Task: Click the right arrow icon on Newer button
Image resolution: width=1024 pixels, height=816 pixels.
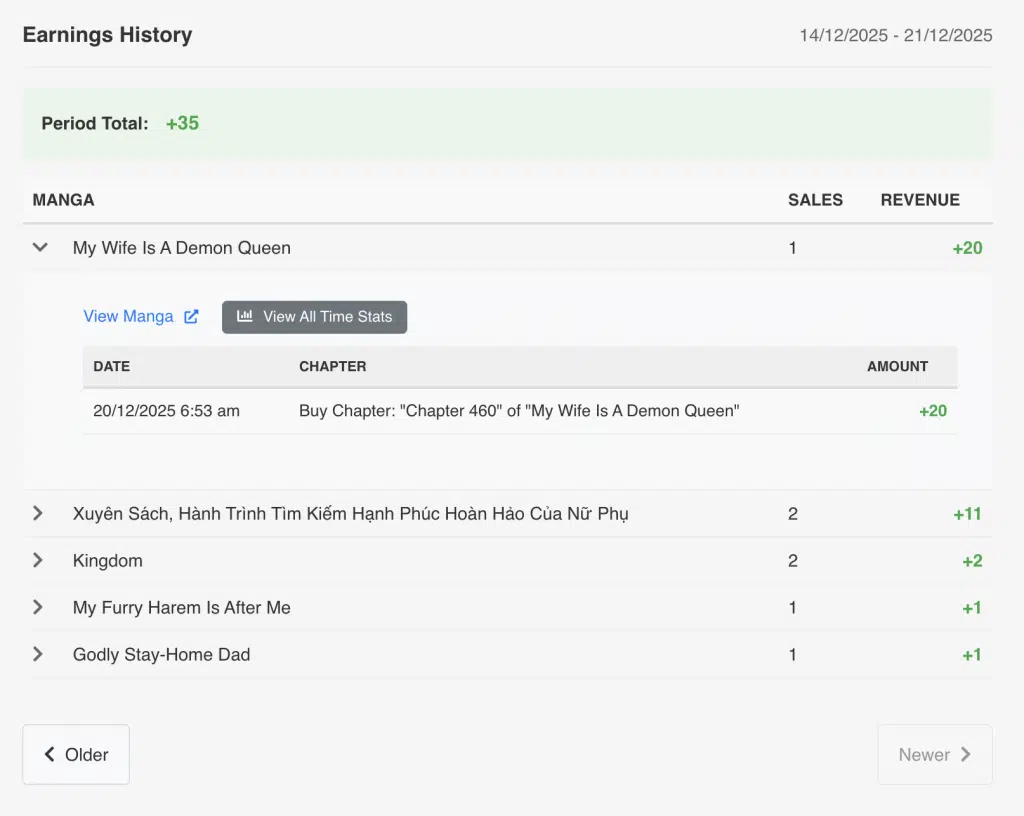Action: point(965,755)
